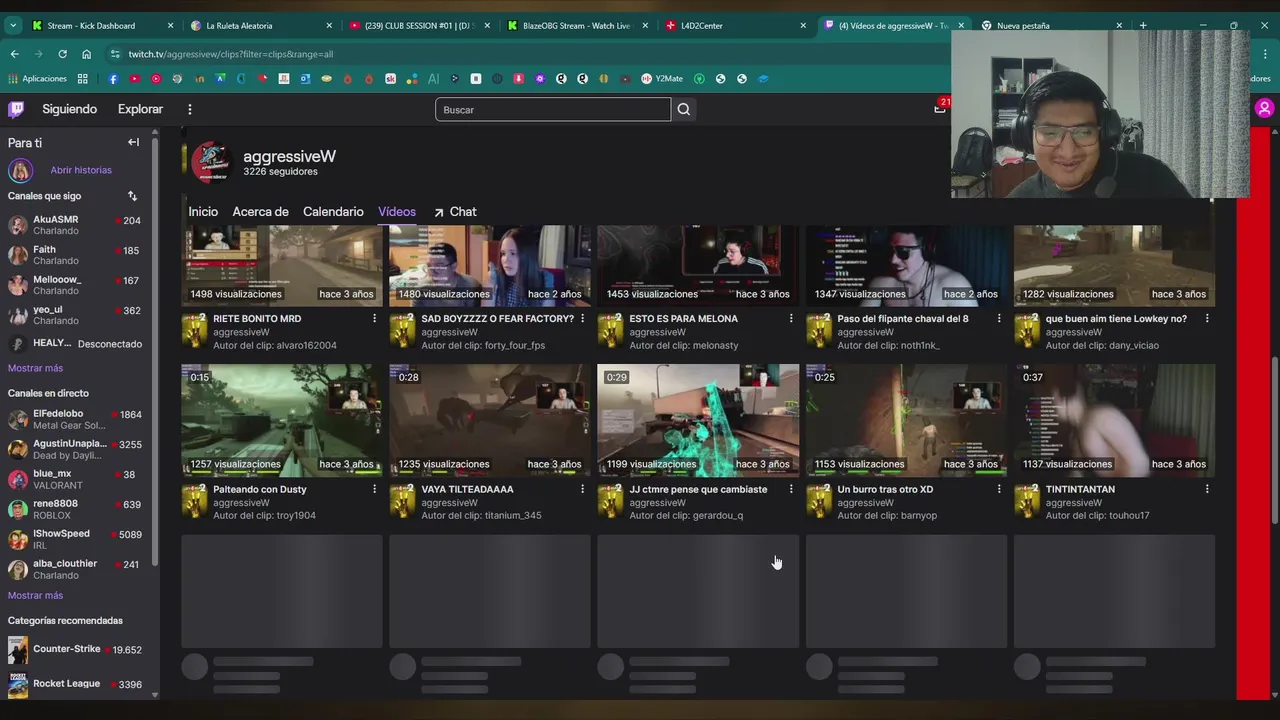
Task: Open the Twitch home logo
Action: click(16, 109)
